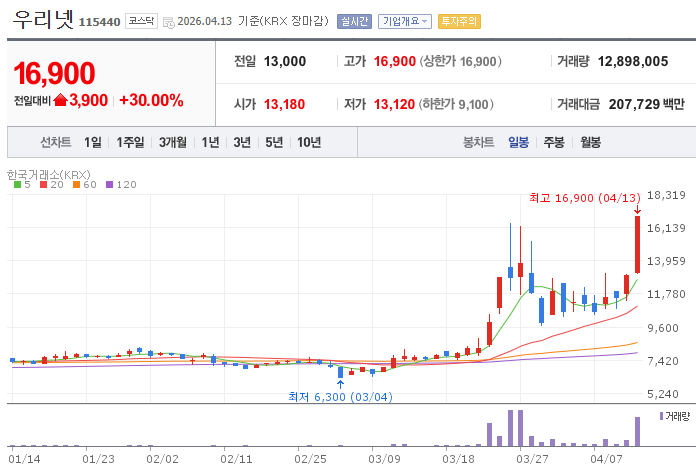Click the 코스닥 market label
This screenshot has width=696, height=470.
pyautogui.click(x=141, y=21)
